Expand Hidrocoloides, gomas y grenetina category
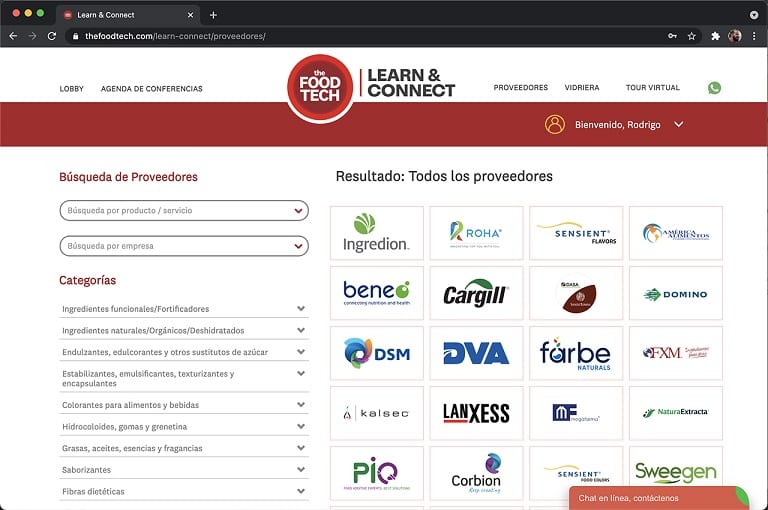This screenshot has width=768, height=510. [x=184, y=426]
